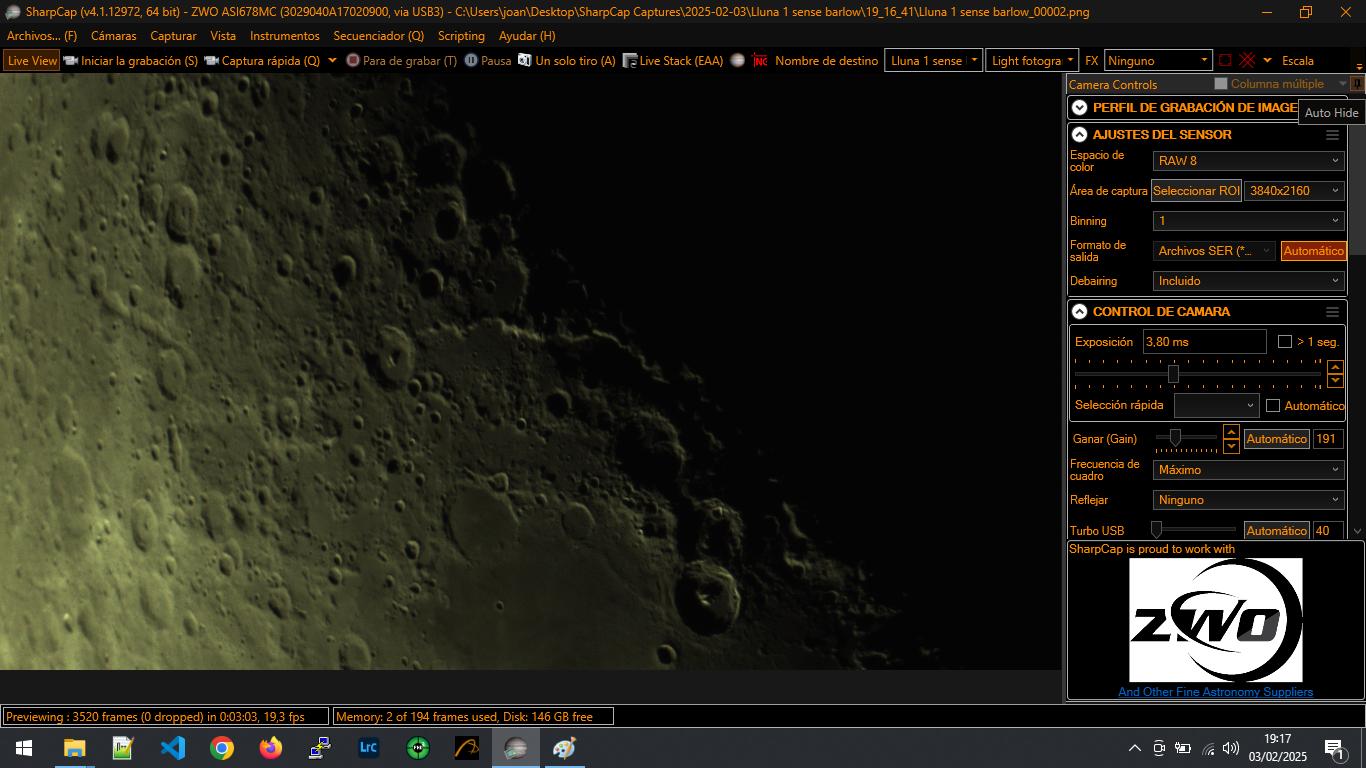Open the Selección rápida dropdown
1366x768 pixels.
tap(1216, 406)
